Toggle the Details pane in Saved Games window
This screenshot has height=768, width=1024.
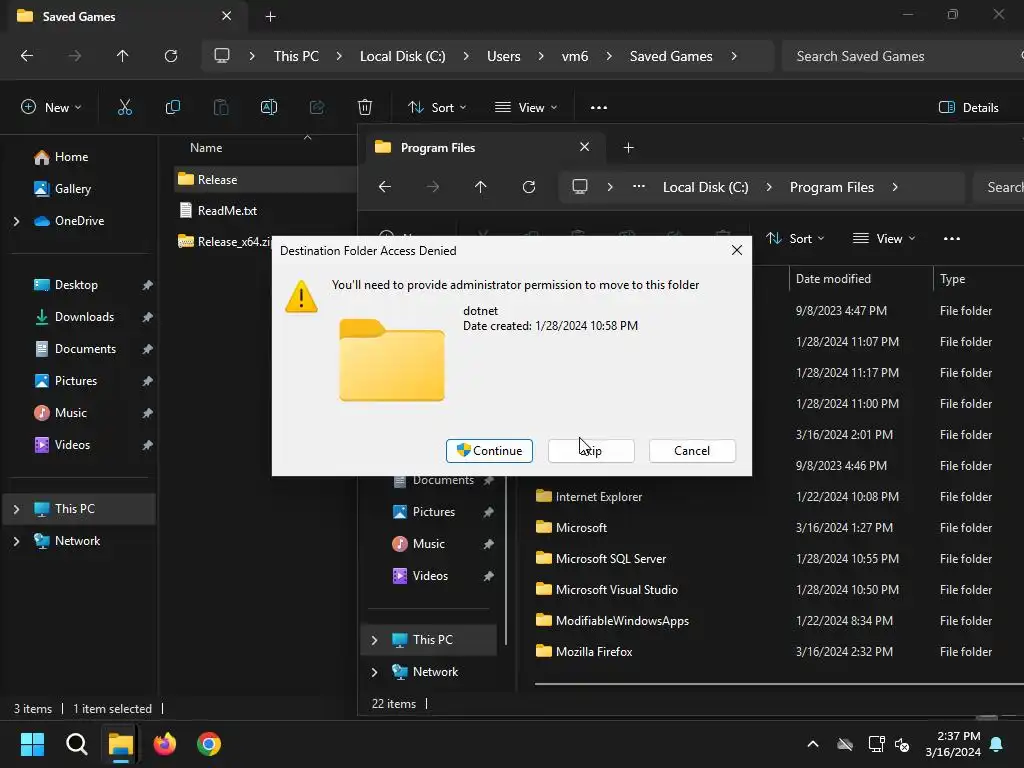click(x=968, y=107)
